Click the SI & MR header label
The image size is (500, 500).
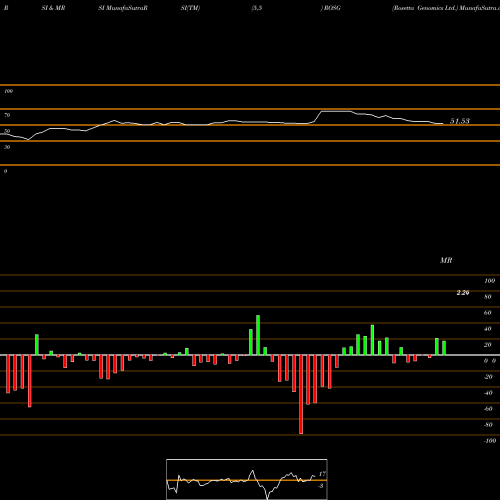(53, 8)
